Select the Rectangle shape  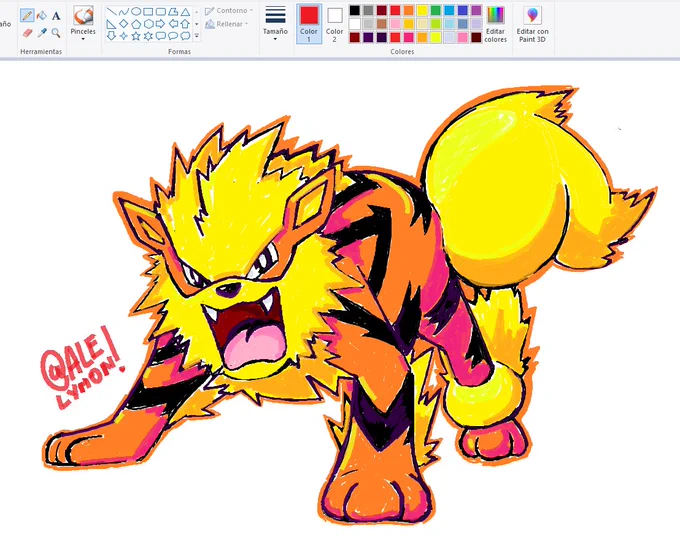pos(148,11)
